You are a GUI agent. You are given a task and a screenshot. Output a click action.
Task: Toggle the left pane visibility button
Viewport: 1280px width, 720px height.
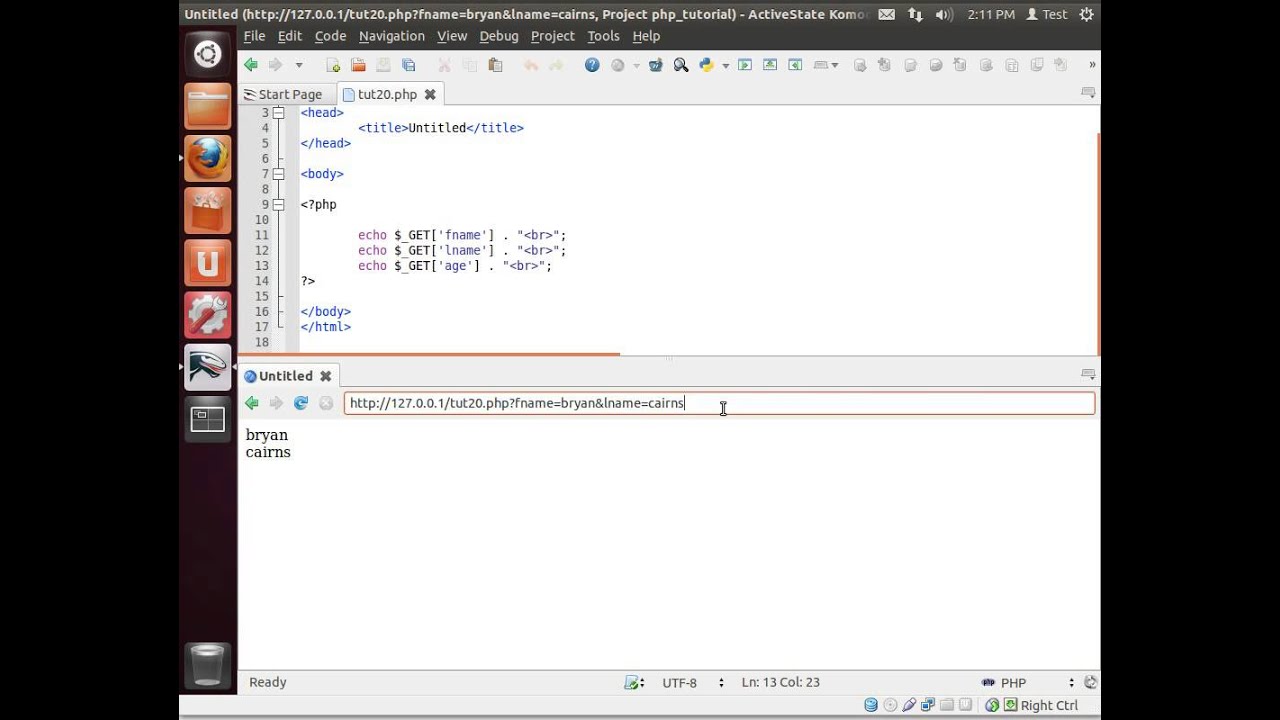(x=745, y=65)
